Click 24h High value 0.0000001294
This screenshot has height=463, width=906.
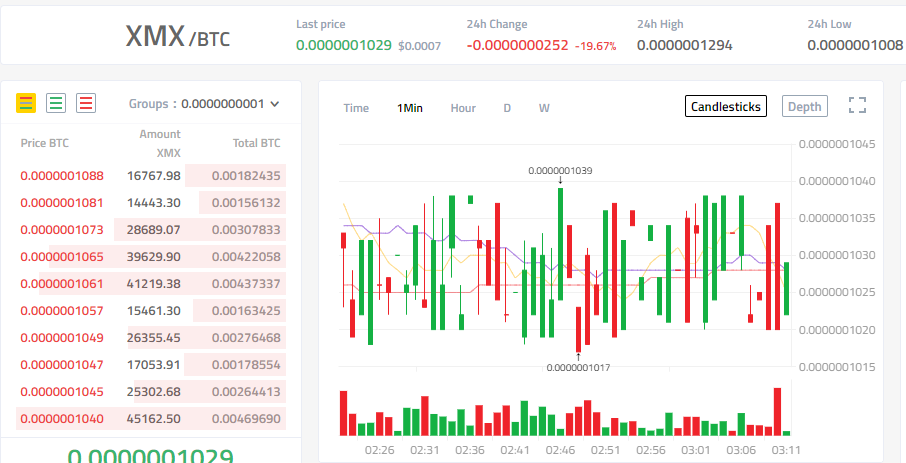pyautogui.click(x=685, y=45)
